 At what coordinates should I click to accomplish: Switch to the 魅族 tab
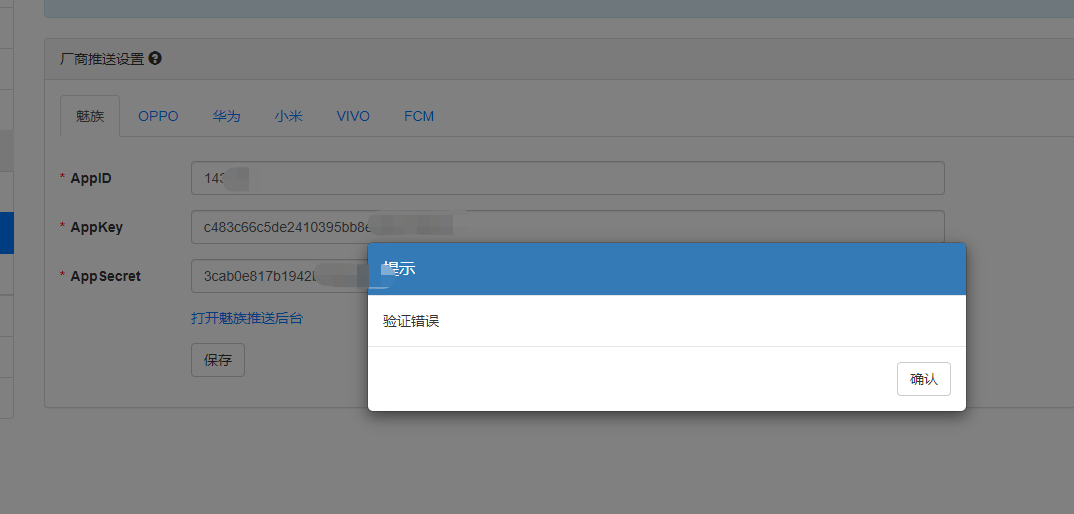pos(90,116)
